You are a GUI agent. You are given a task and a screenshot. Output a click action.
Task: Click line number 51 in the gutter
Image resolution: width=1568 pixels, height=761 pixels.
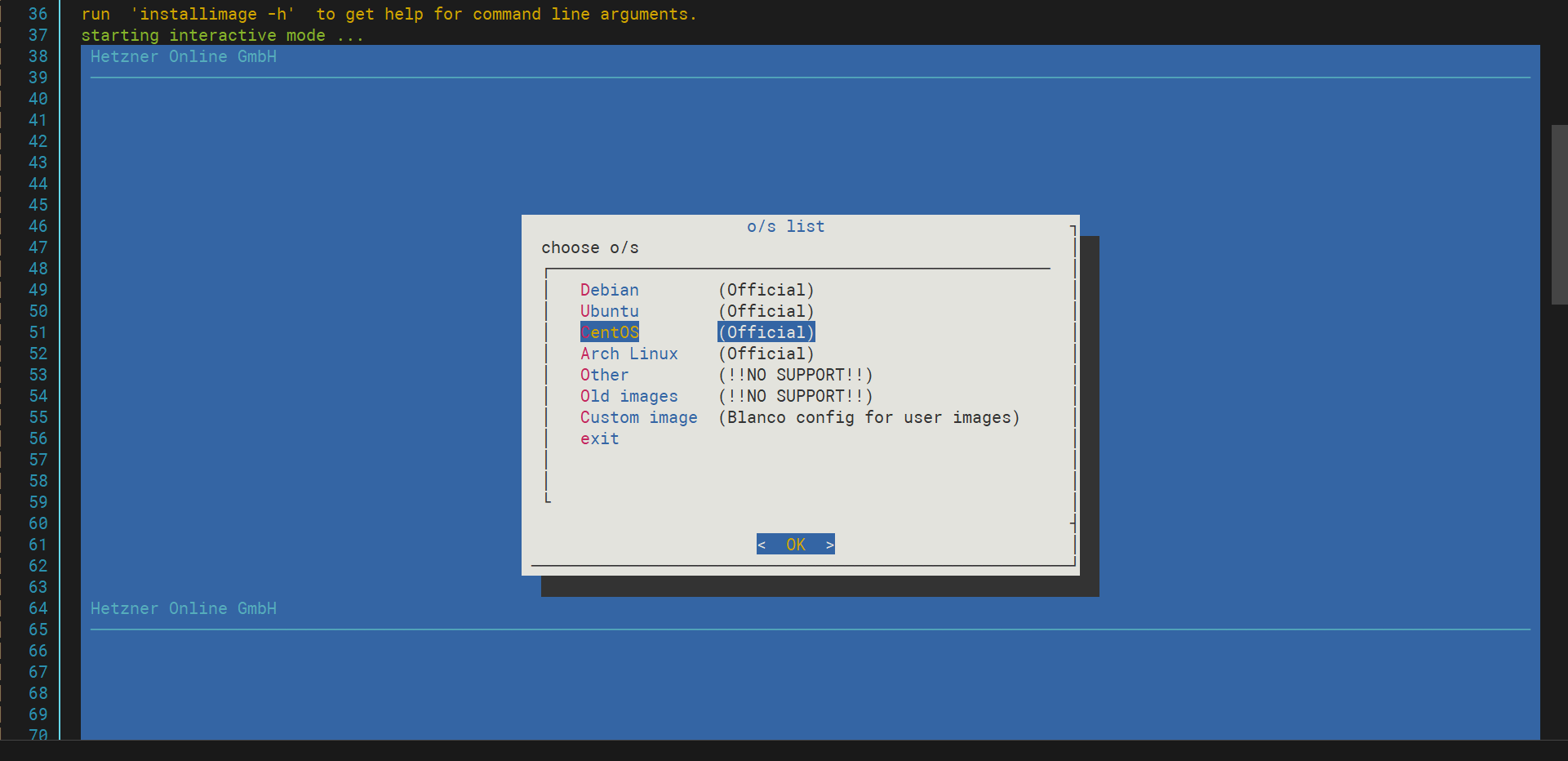pyautogui.click(x=38, y=332)
